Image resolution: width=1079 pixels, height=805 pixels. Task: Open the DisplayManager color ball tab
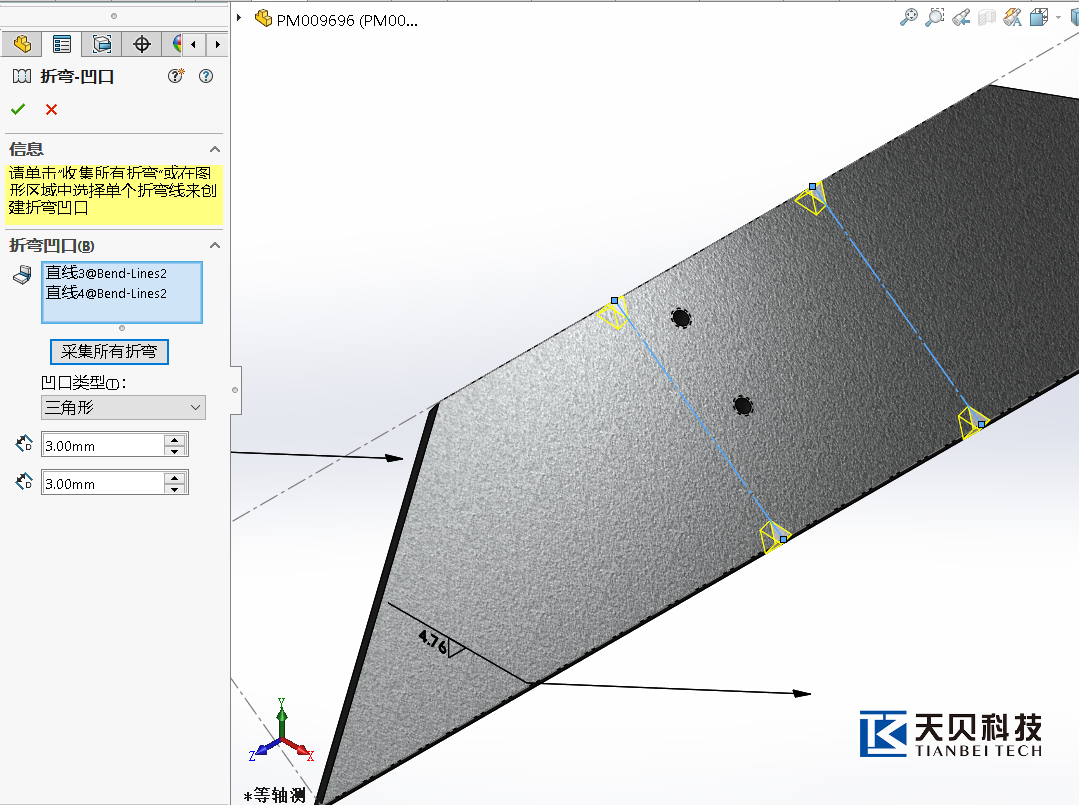pos(175,44)
